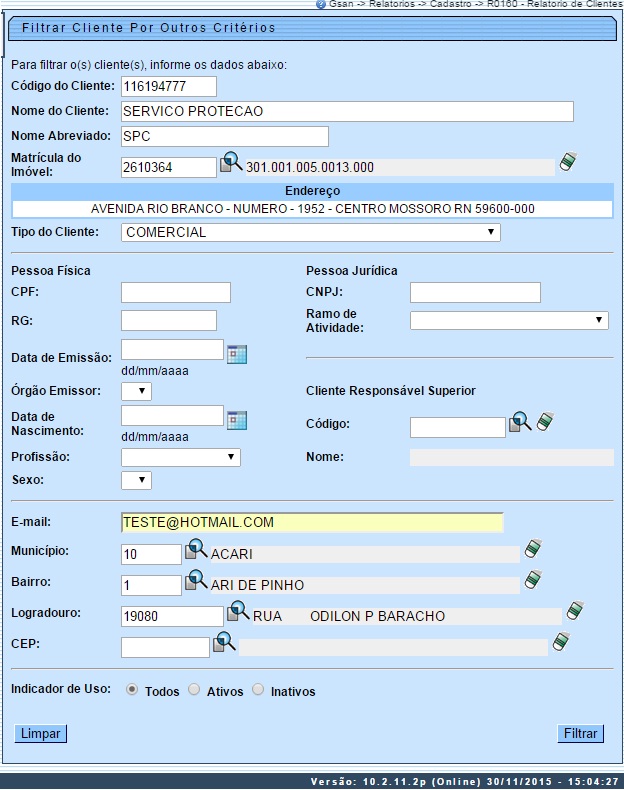Focus the E-mail text field

[310, 522]
